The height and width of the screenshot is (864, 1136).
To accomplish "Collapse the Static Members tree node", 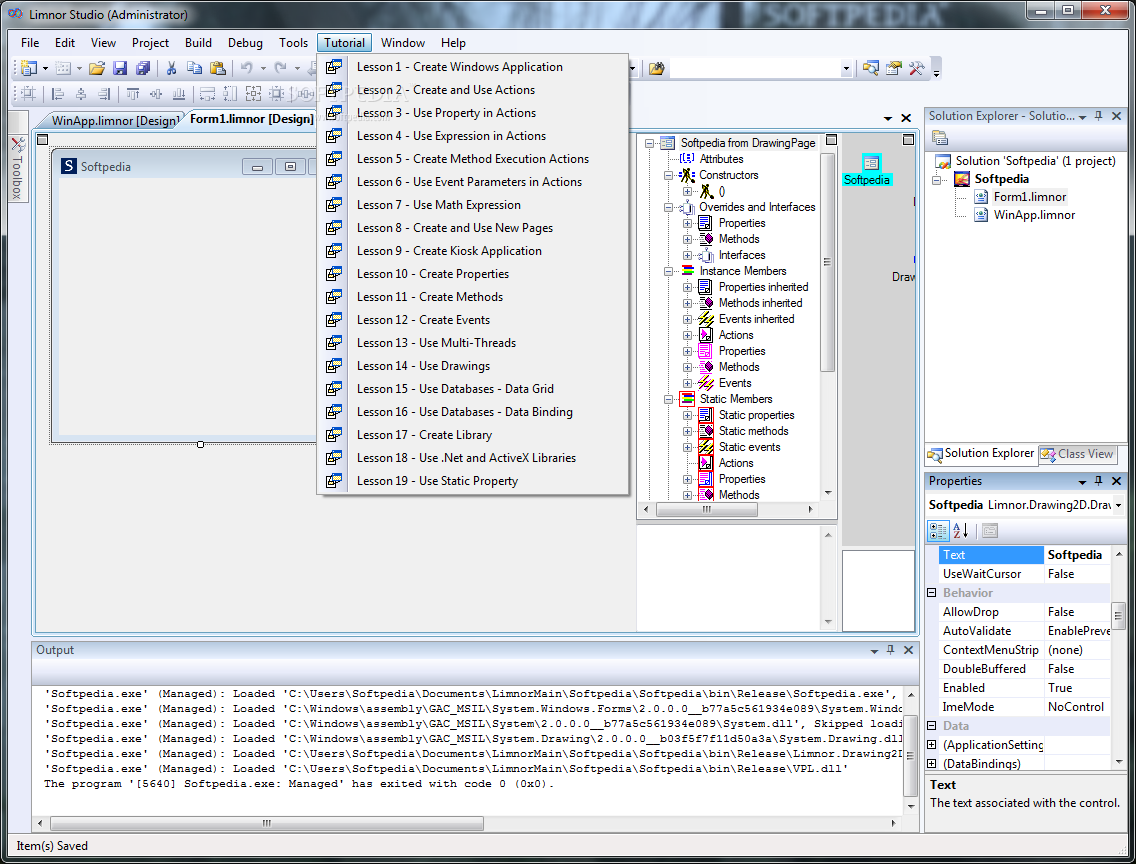I will point(668,399).
